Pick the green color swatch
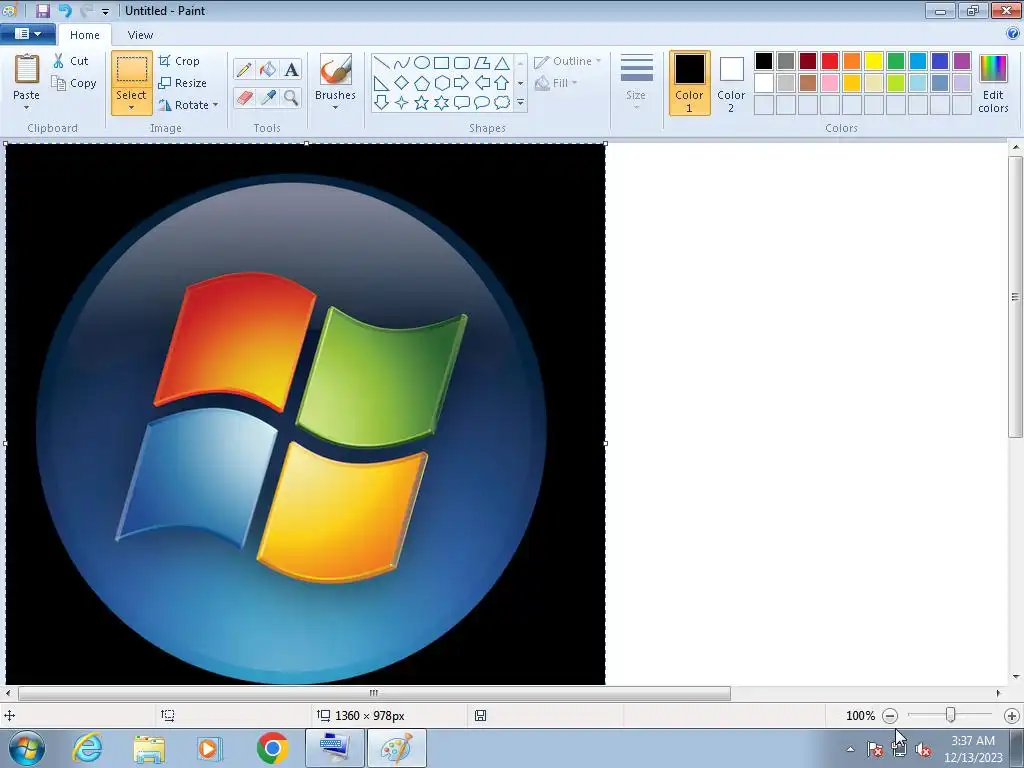Viewport: 1024px width, 768px height. tap(896, 61)
